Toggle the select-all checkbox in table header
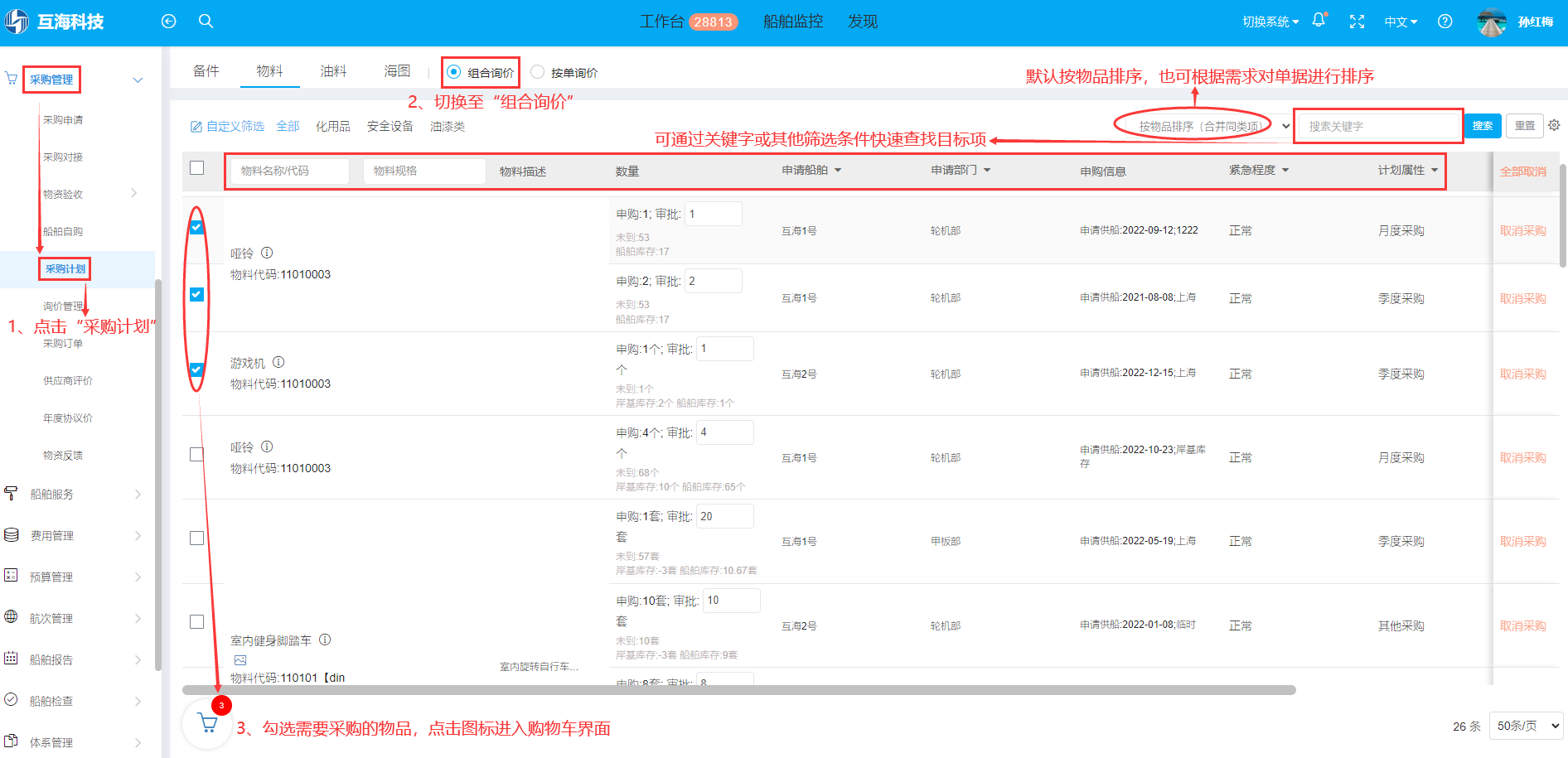Viewport: 1568px width, 758px height. click(196, 167)
